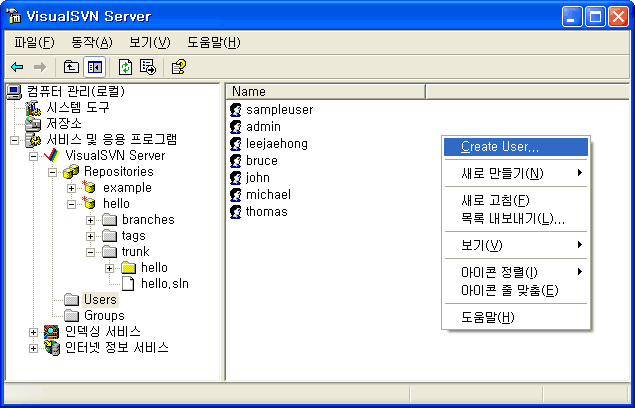
Task: Expand the example repository node
Action: tap(72, 188)
